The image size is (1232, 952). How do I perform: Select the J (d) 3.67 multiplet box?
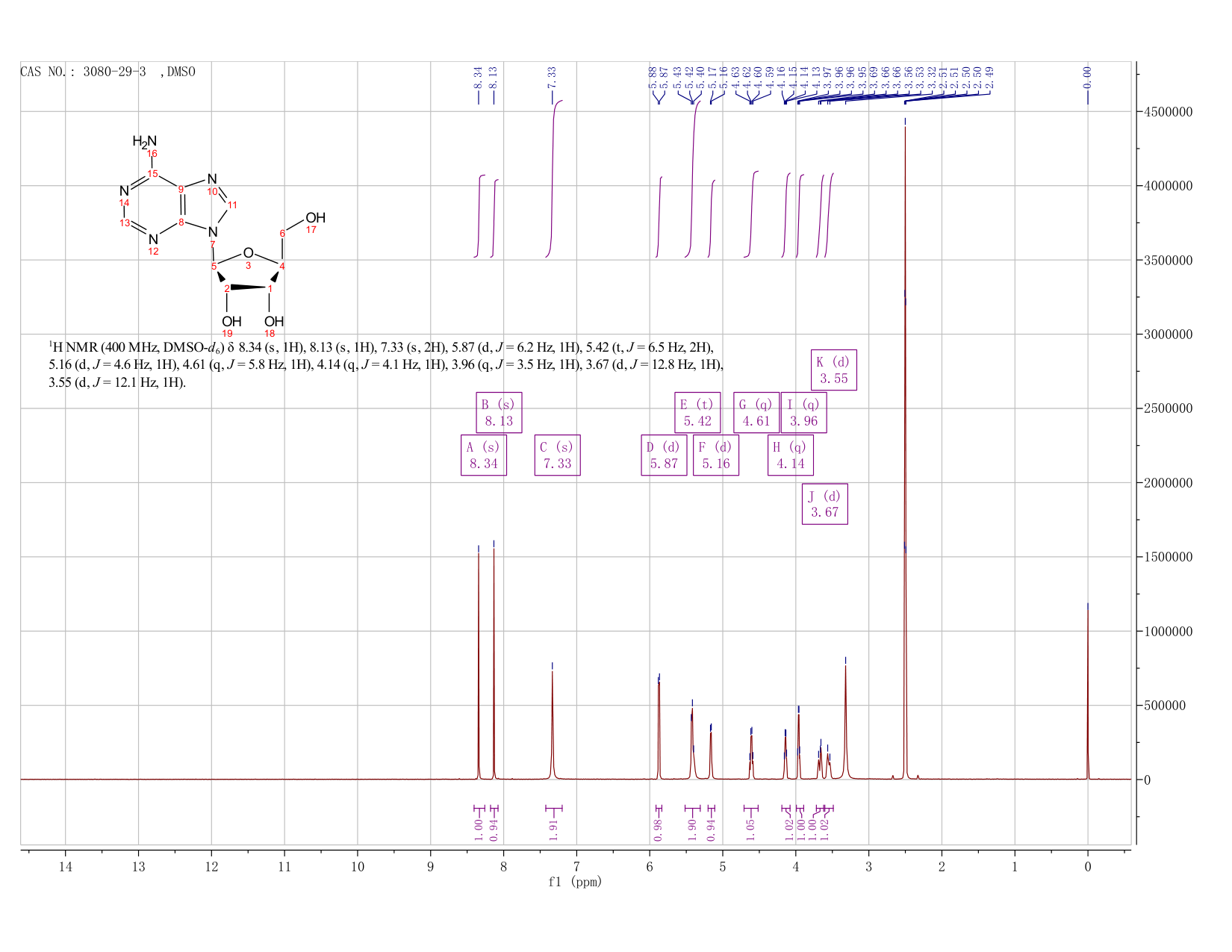(x=825, y=504)
